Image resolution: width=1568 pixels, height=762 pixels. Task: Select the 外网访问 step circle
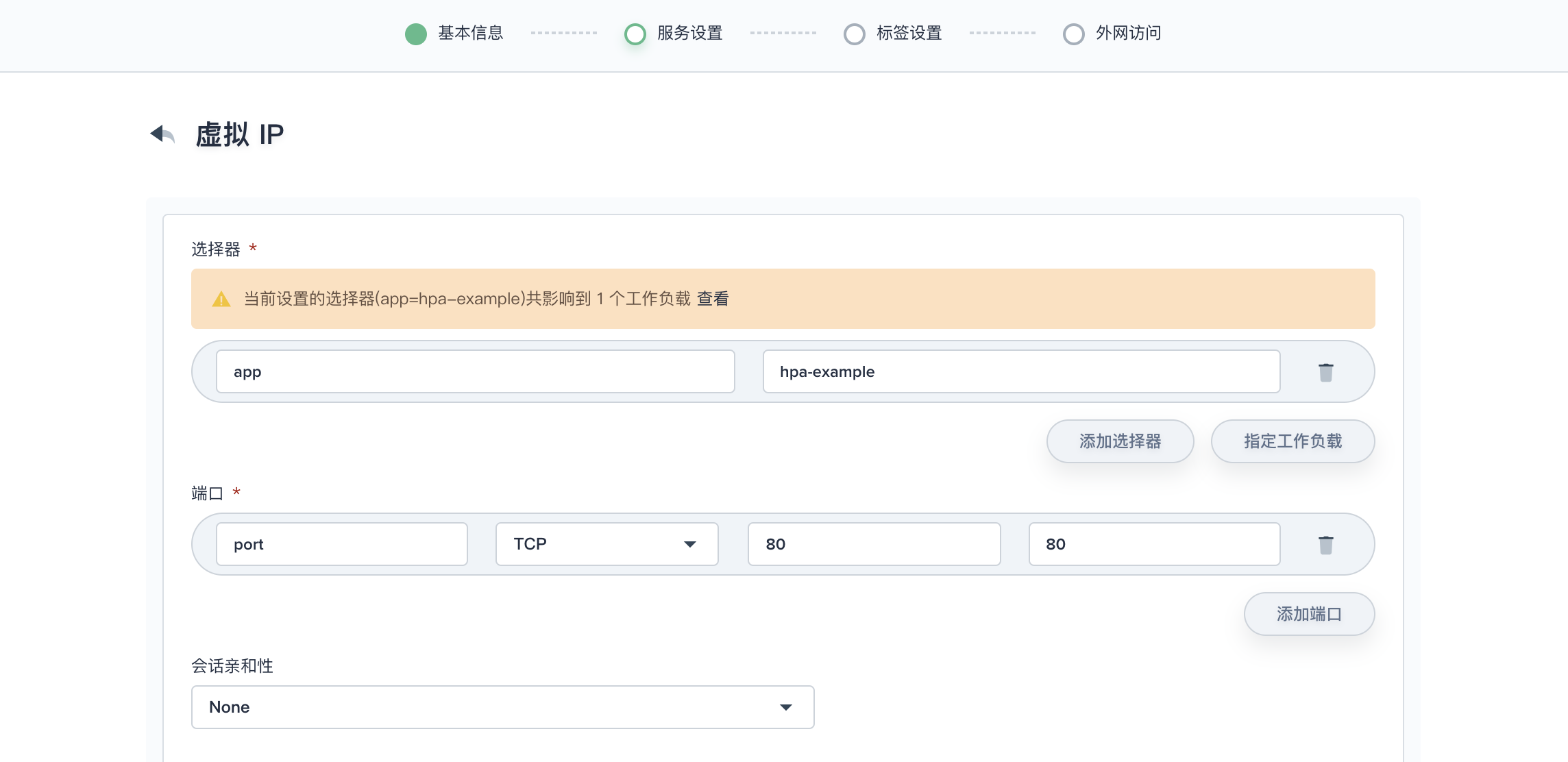coord(1074,34)
